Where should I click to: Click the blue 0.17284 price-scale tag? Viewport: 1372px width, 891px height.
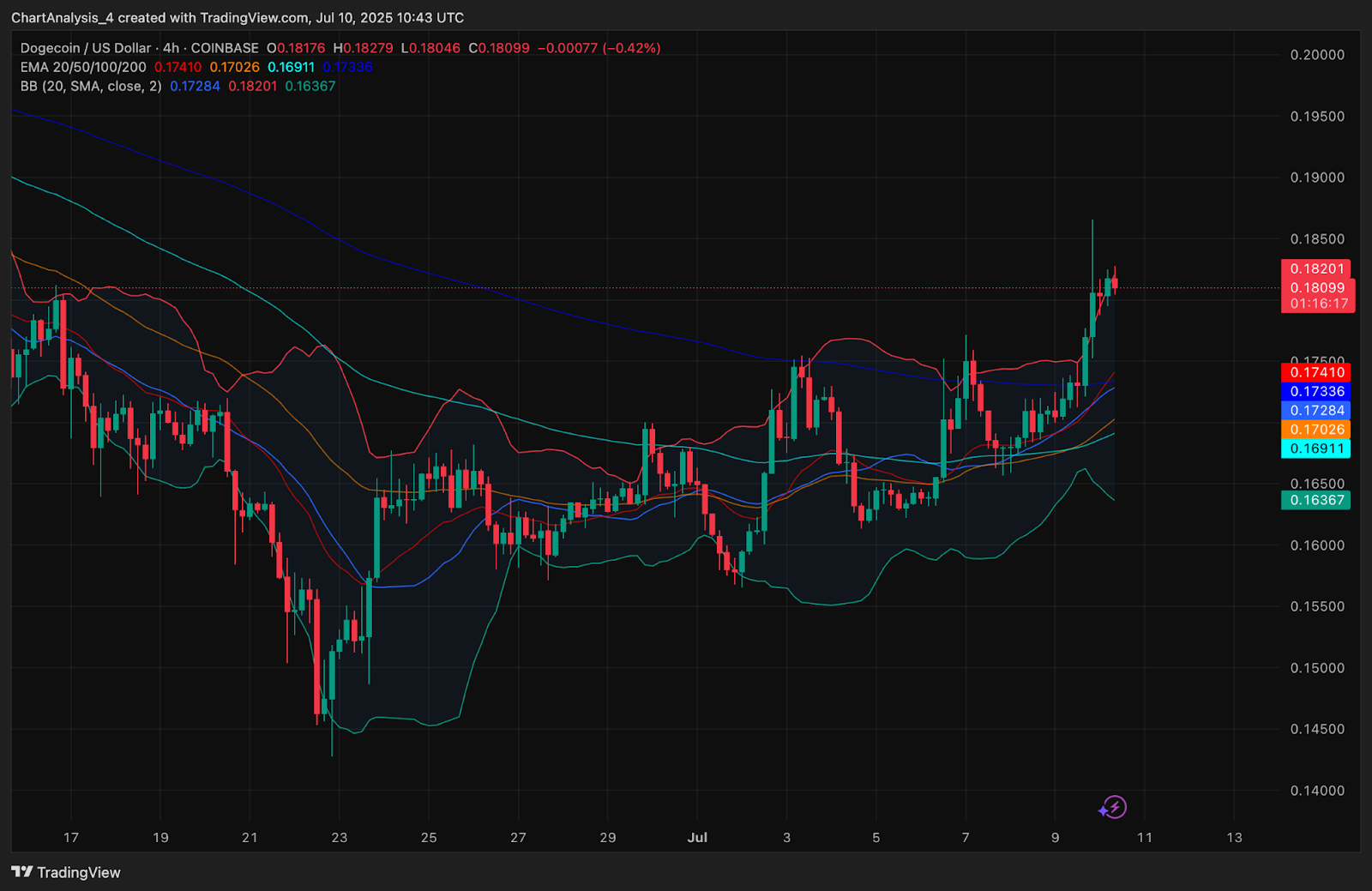[x=1316, y=410]
